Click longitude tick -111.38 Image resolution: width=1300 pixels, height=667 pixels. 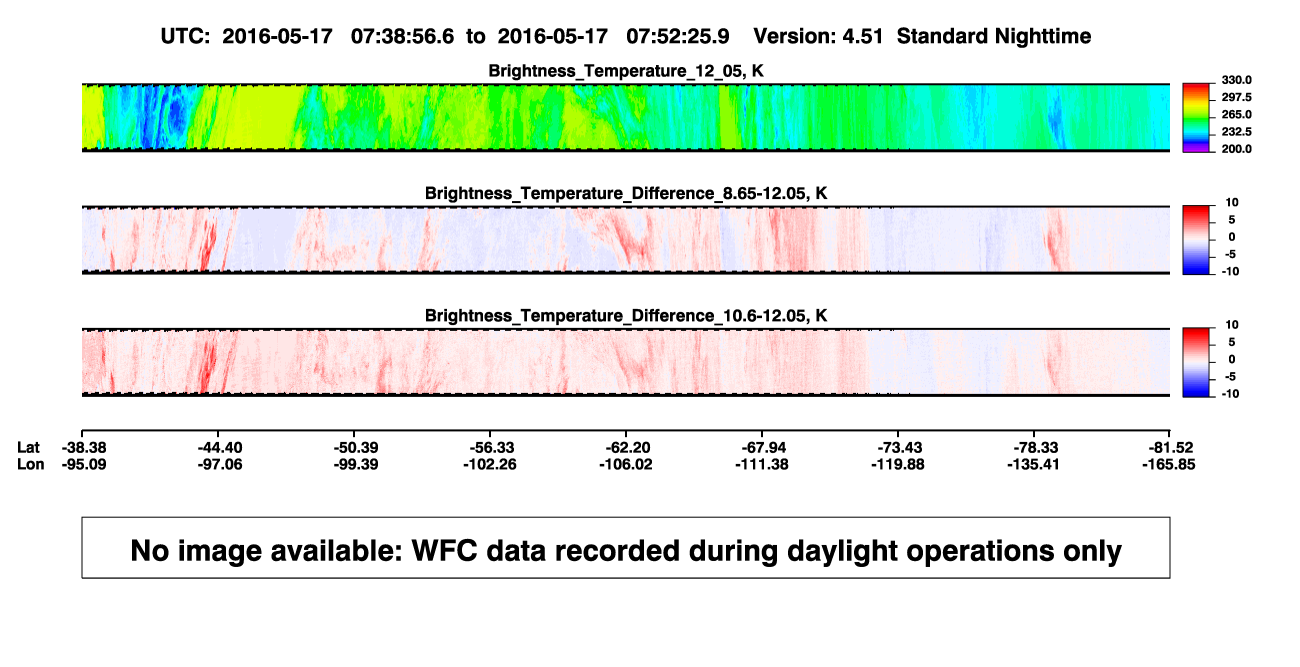coord(764,464)
